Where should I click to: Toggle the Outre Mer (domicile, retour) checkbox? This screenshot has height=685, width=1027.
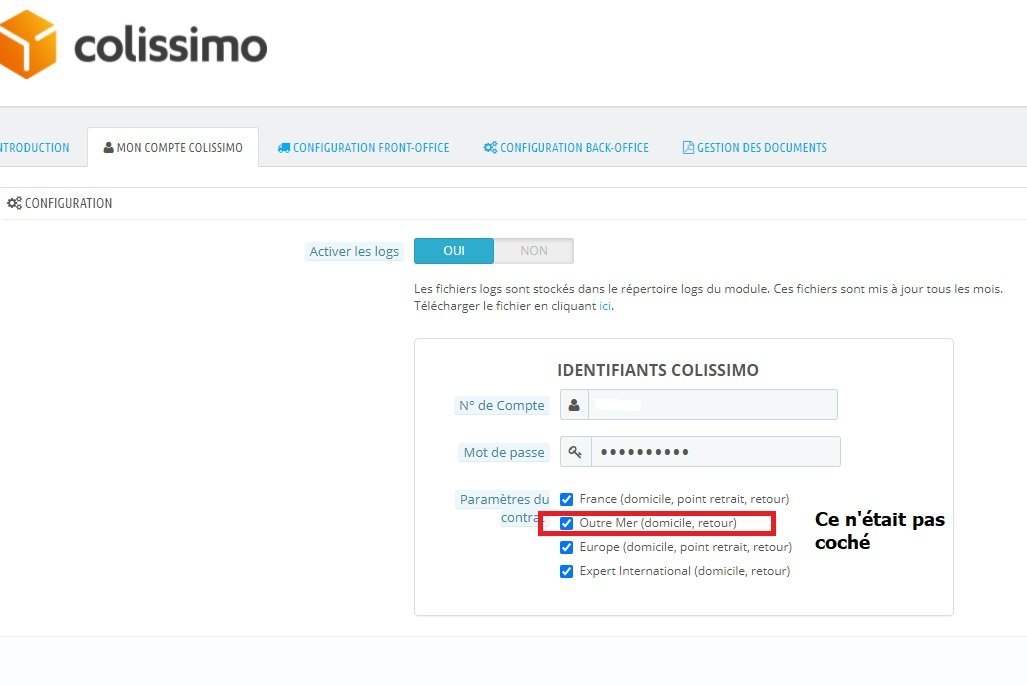pyautogui.click(x=567, y=523)
